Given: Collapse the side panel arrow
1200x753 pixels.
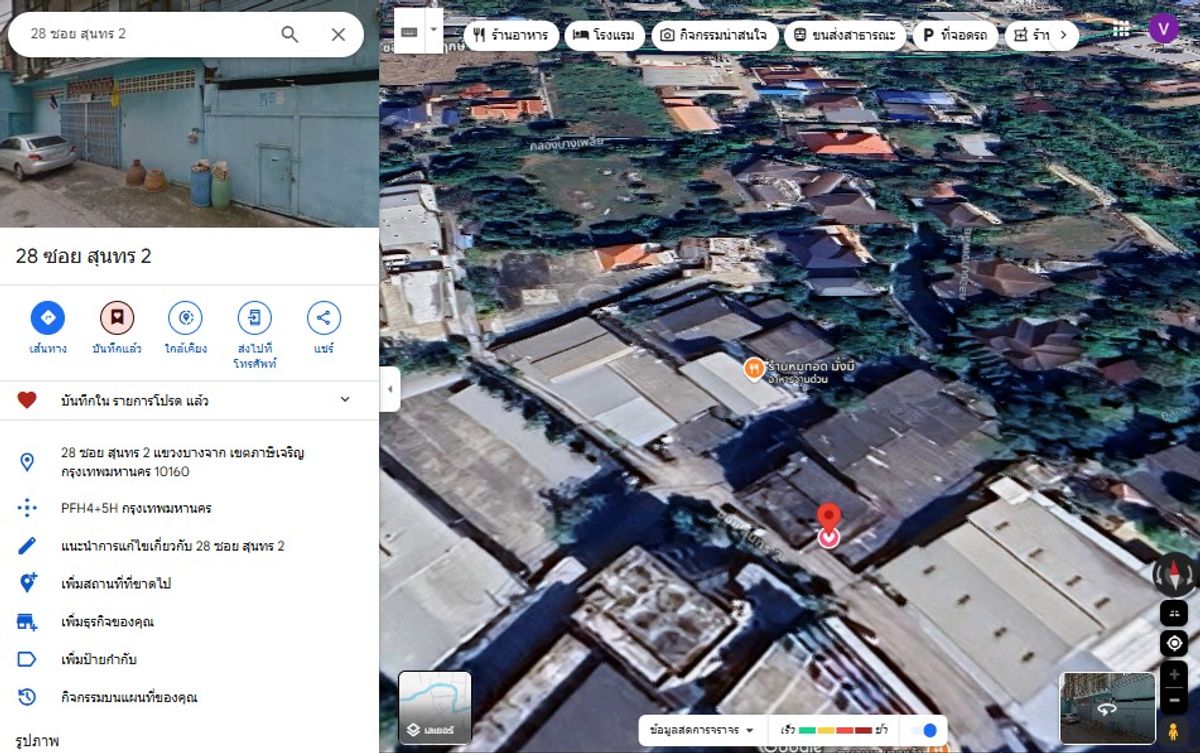Looking at the screenshot, I should (390, 389).
